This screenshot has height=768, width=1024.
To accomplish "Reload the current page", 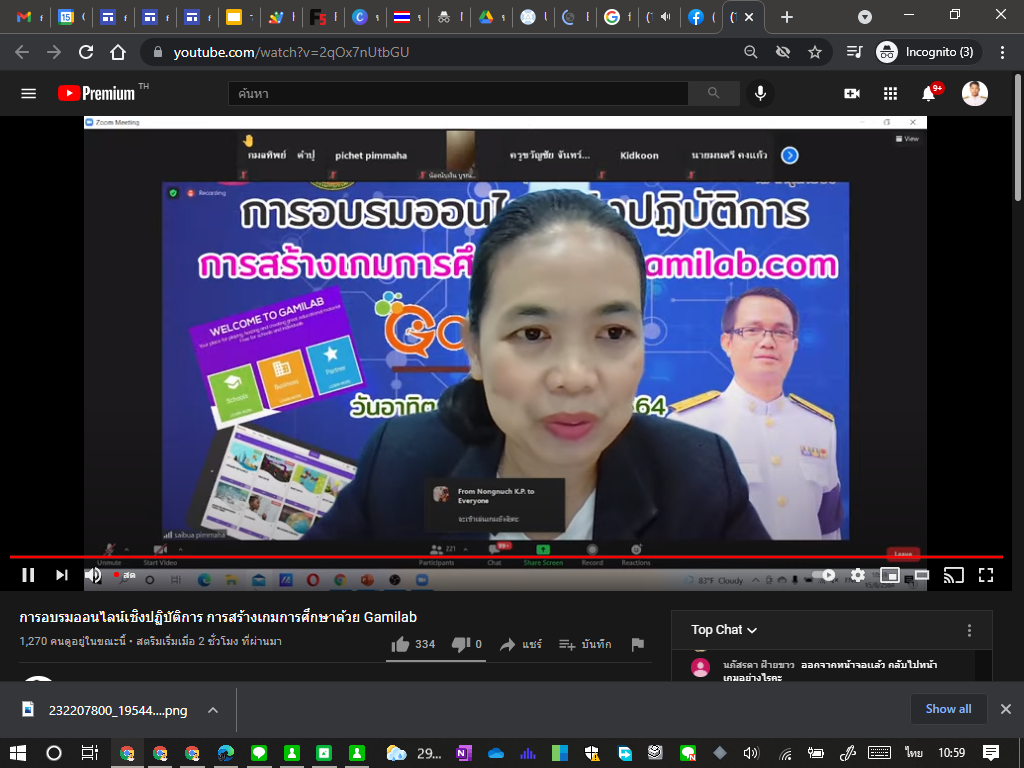I will pos(86,52).
